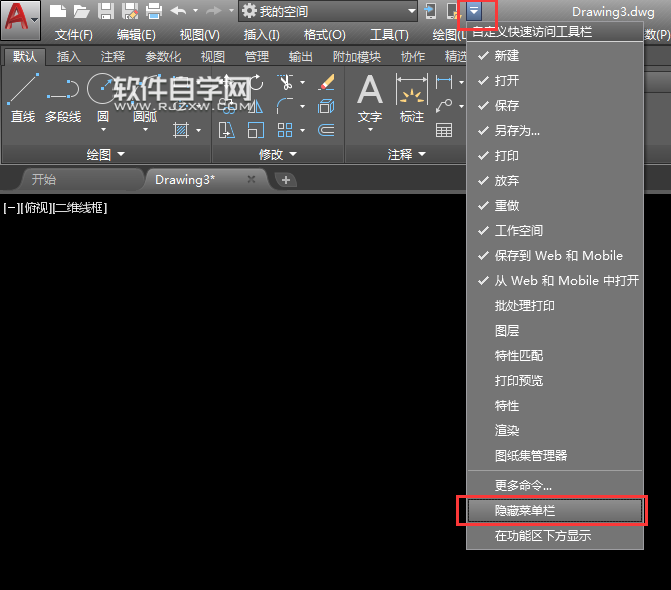Switch to the 开始 file tab
671x590 pixels.
point(80,180)
